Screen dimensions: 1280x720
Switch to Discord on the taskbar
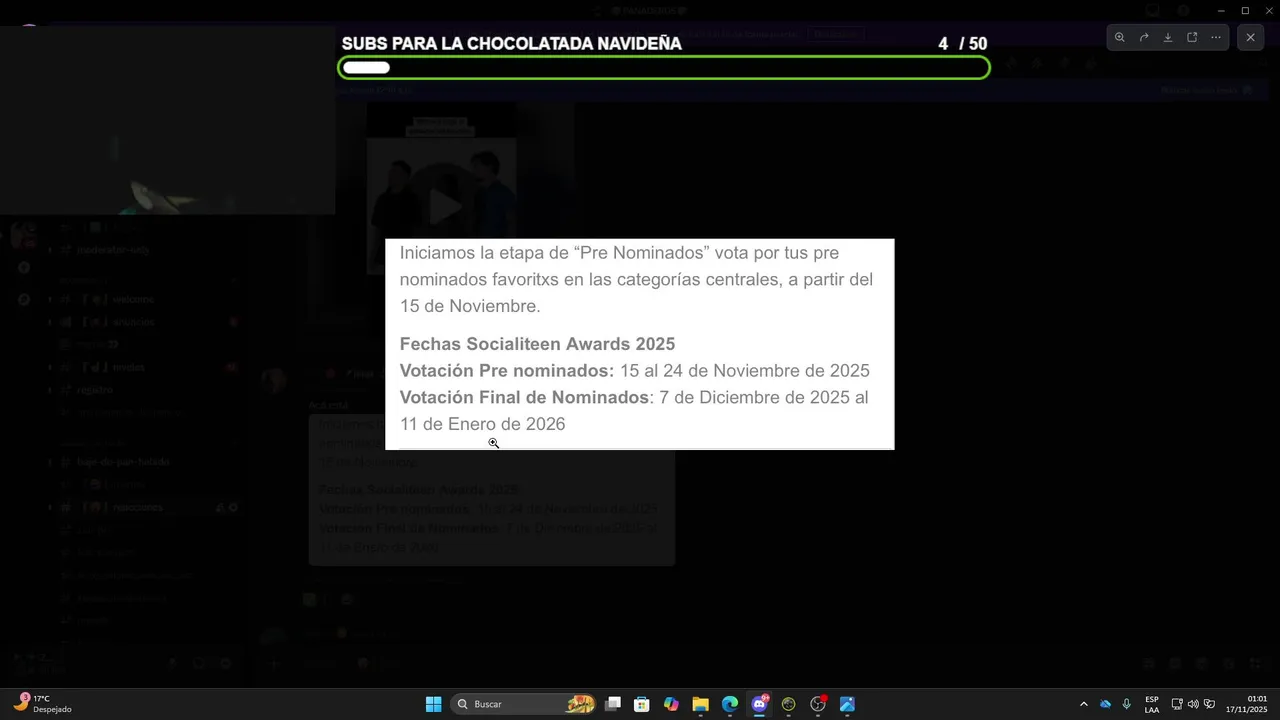[759, 704]
